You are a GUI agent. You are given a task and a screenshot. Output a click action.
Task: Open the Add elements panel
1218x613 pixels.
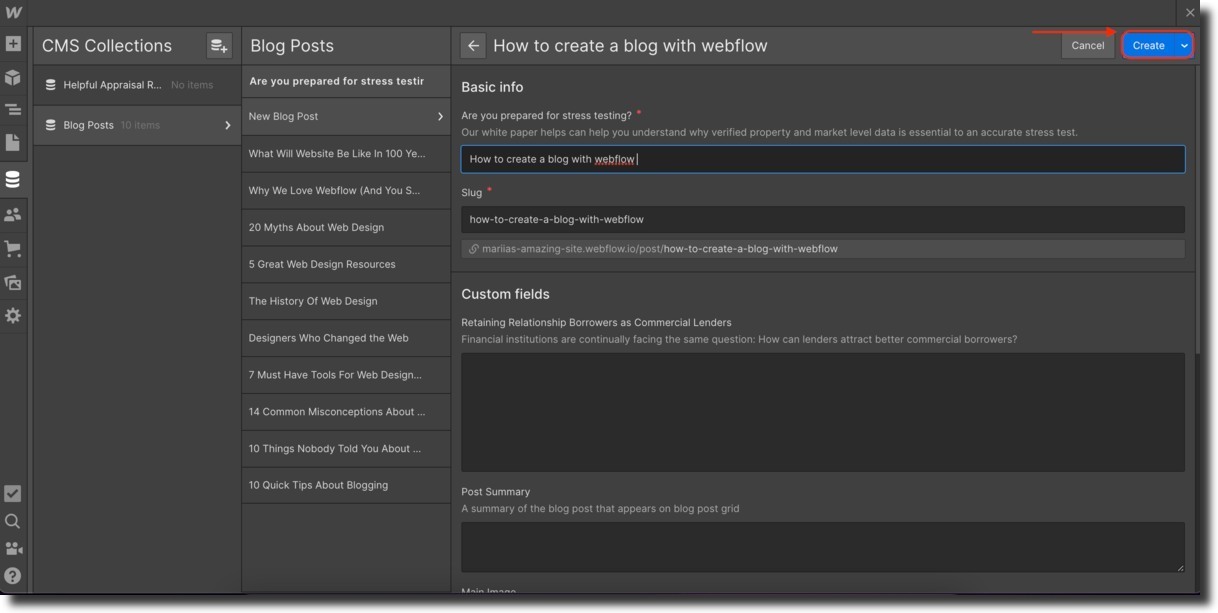point(13,44)
